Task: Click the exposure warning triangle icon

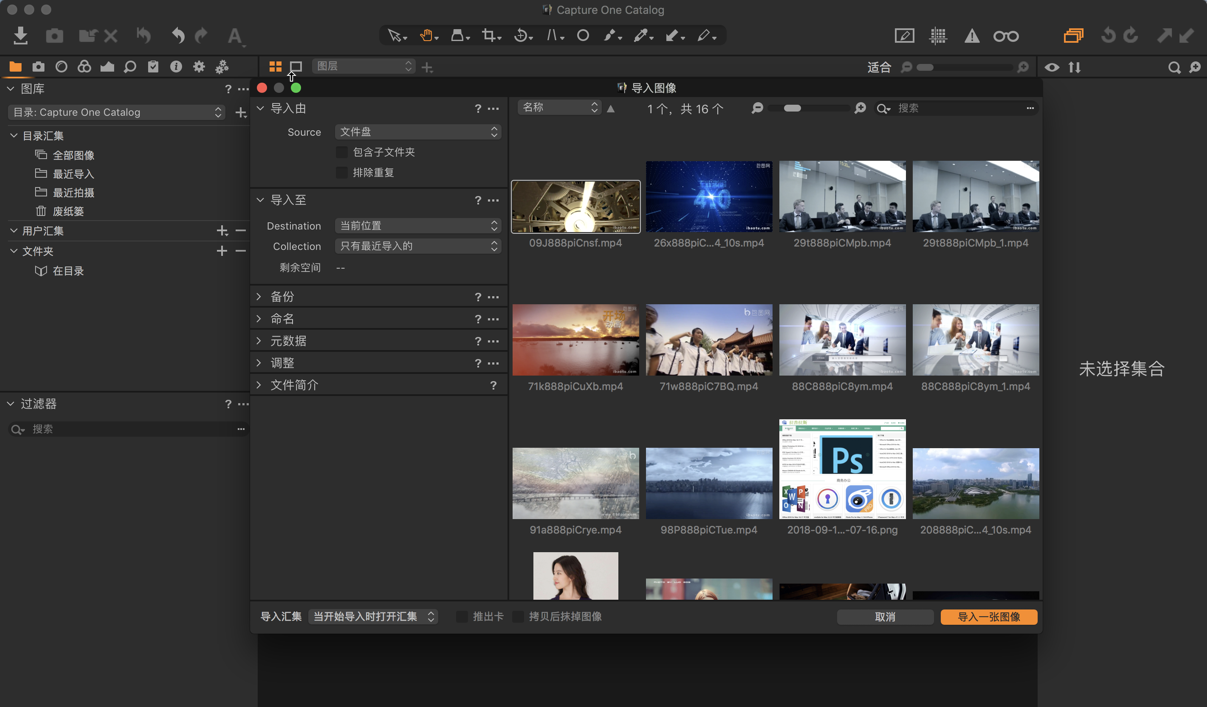Action: (x=971, y=35)
